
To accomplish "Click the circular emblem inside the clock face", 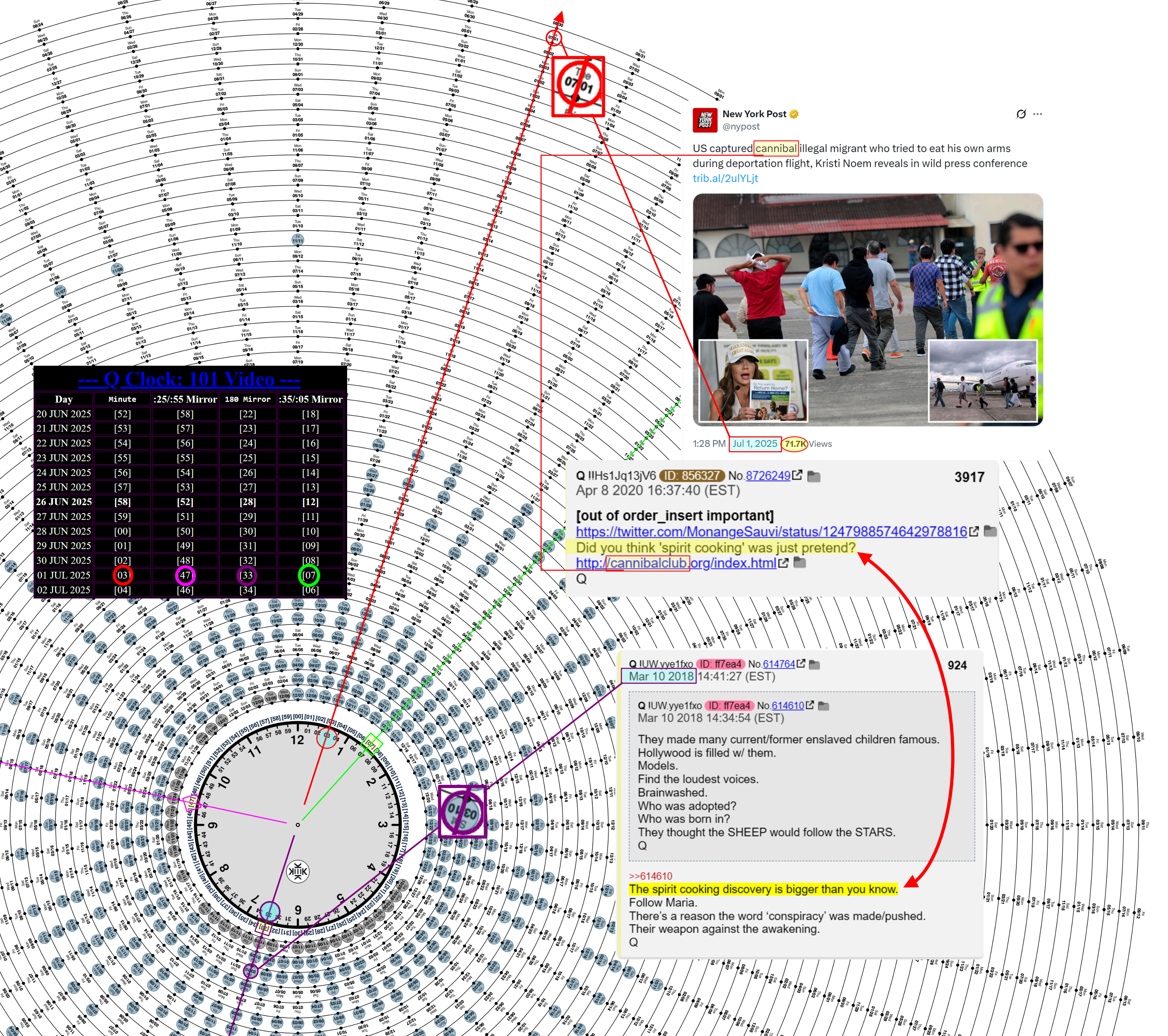I will (298, 871).
